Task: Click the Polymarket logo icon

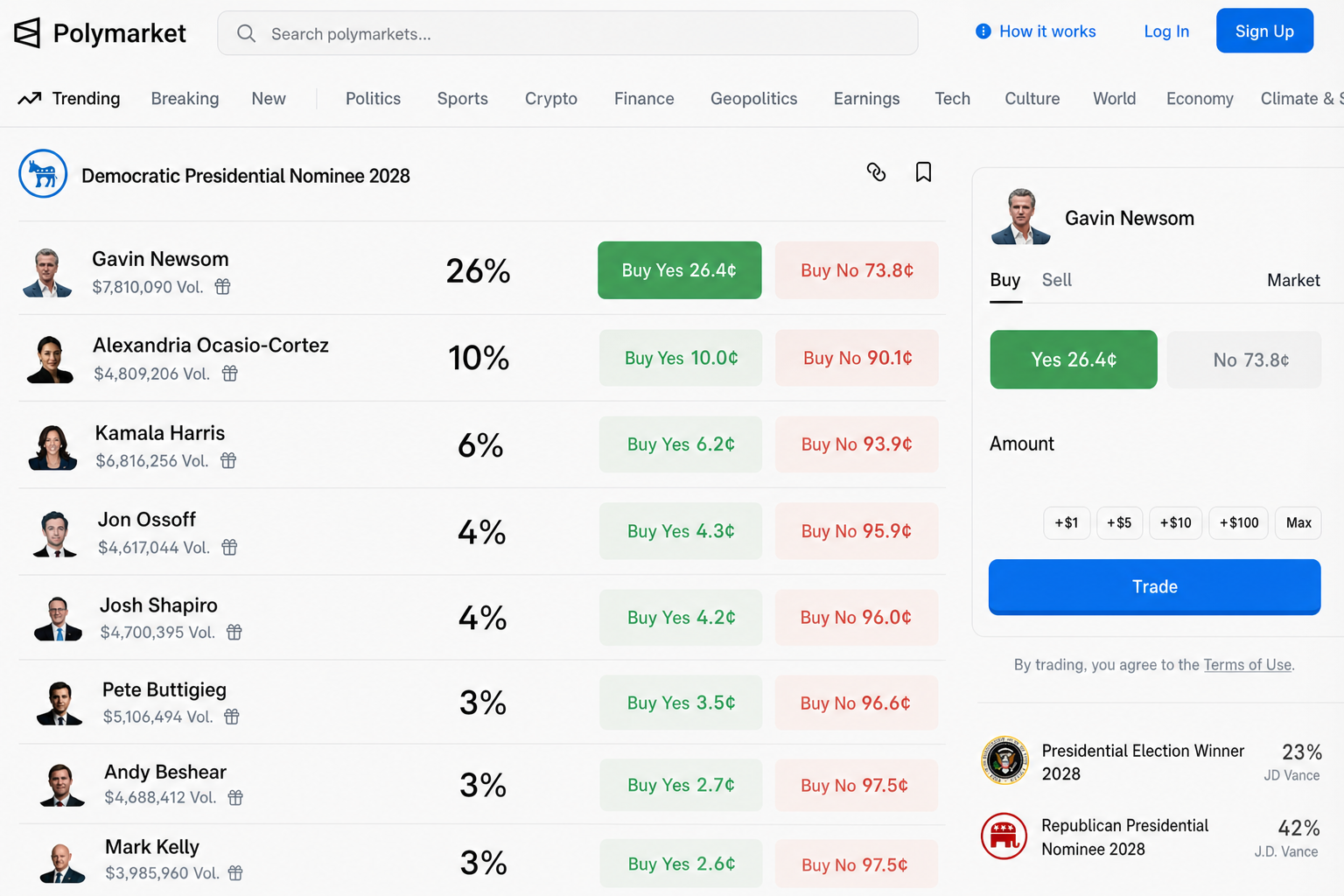Action: click(x=27, y=33)
